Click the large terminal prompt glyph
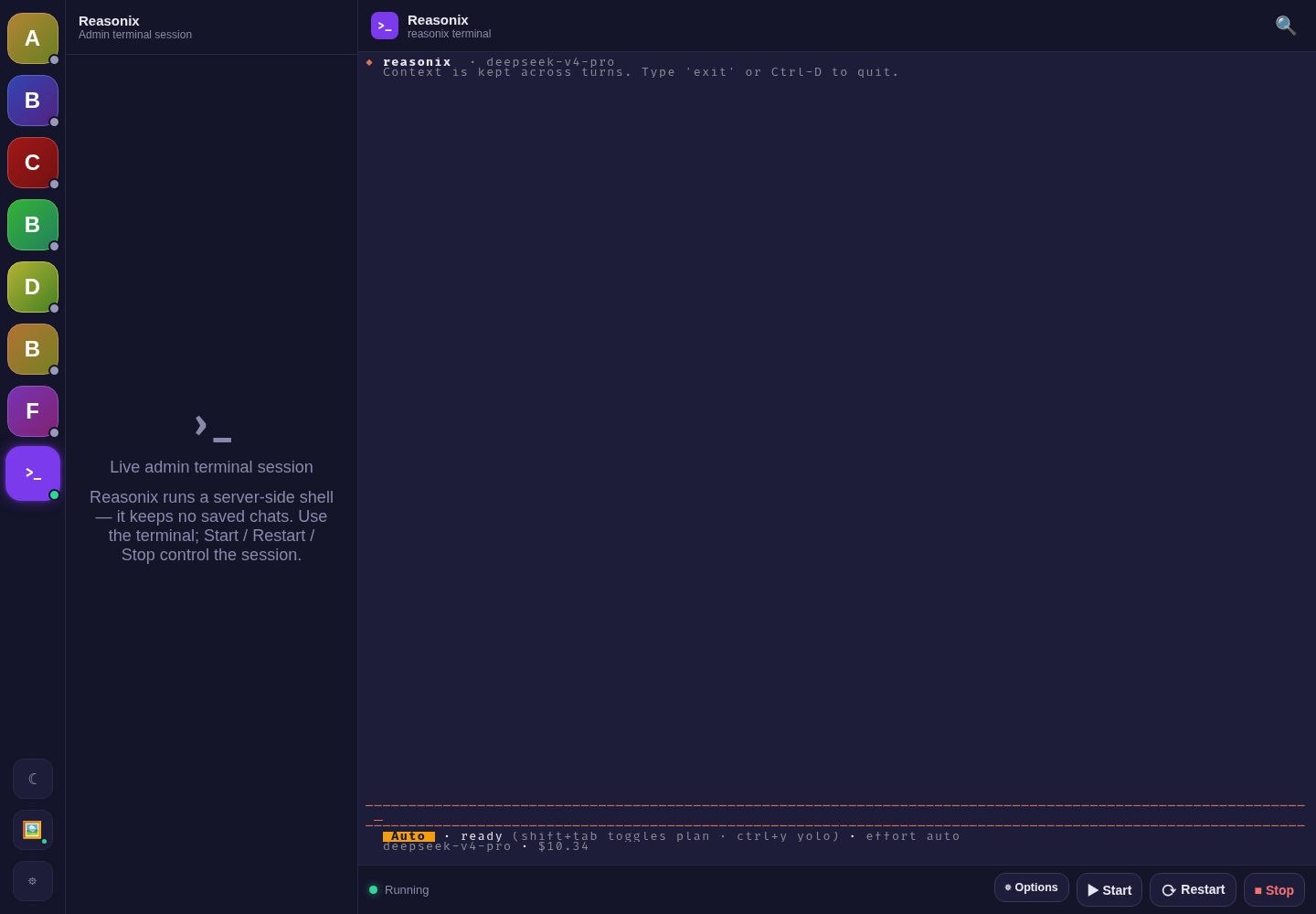This screenshot has height=914, width=1316. tap(212, 427)
